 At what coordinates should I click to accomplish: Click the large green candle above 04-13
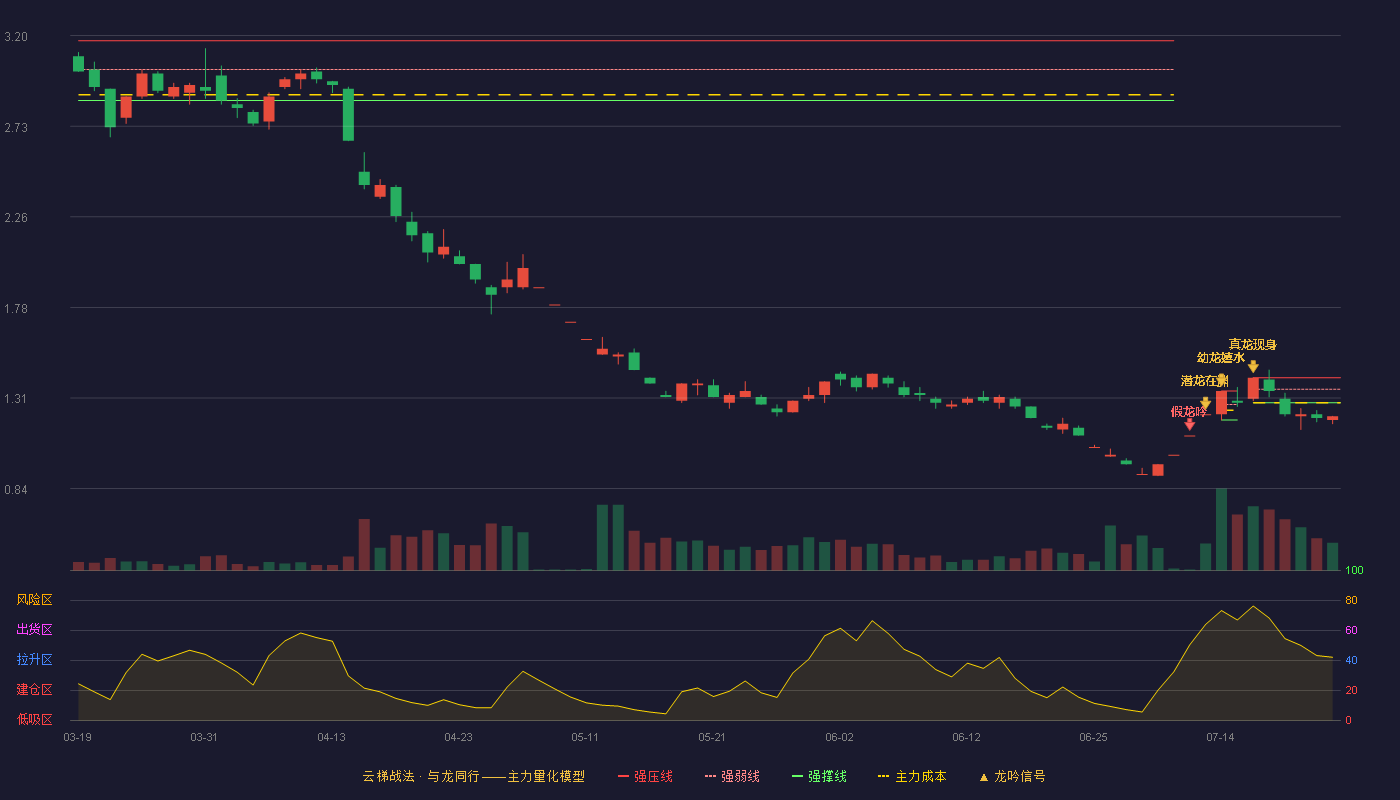[348, 114]
